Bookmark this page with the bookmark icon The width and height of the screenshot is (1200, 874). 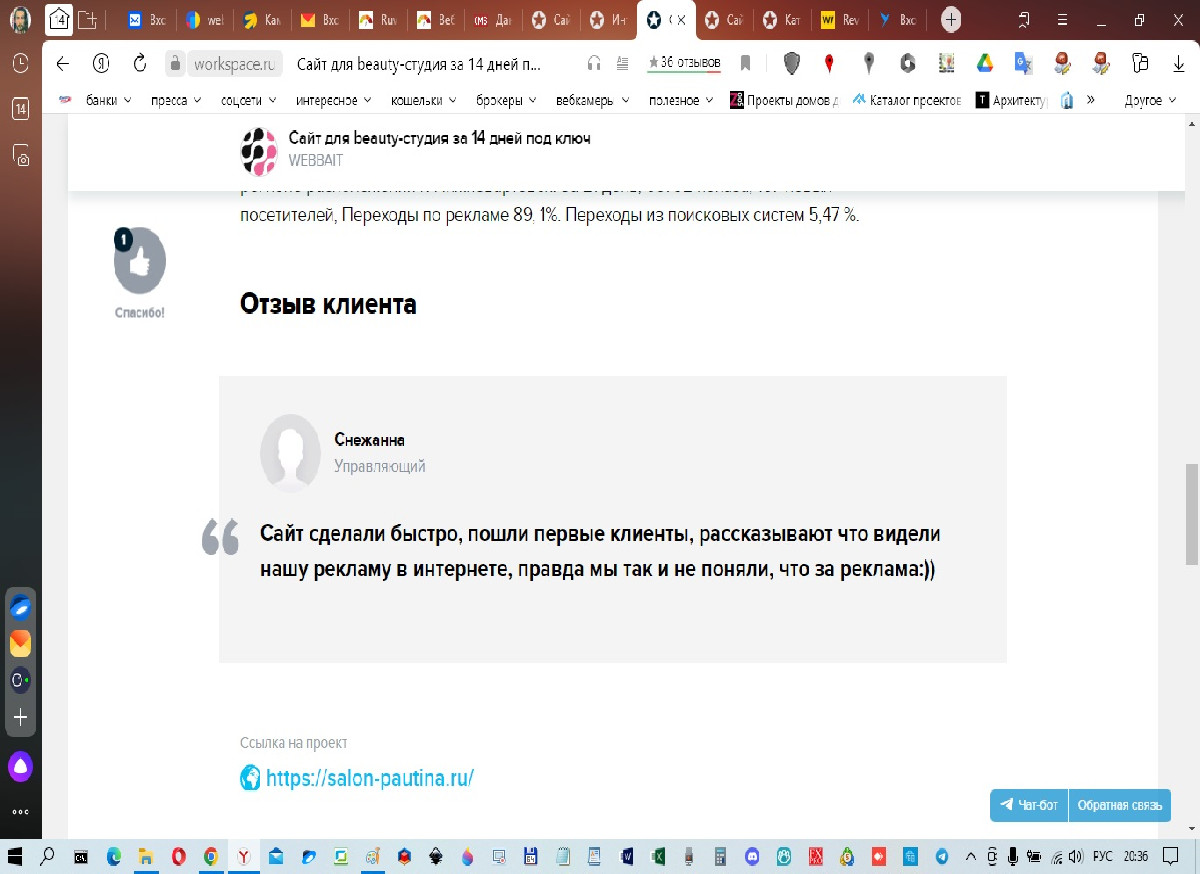[745, 64]
